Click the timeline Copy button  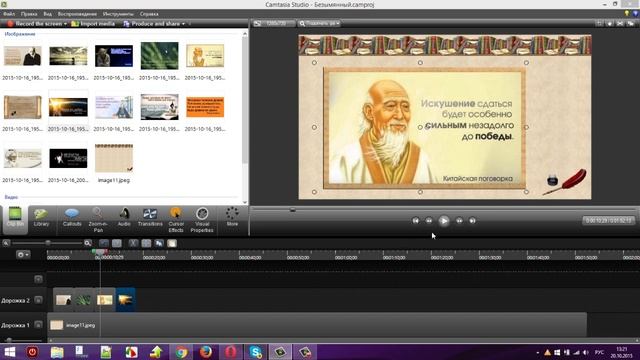(x=159, y=243)
